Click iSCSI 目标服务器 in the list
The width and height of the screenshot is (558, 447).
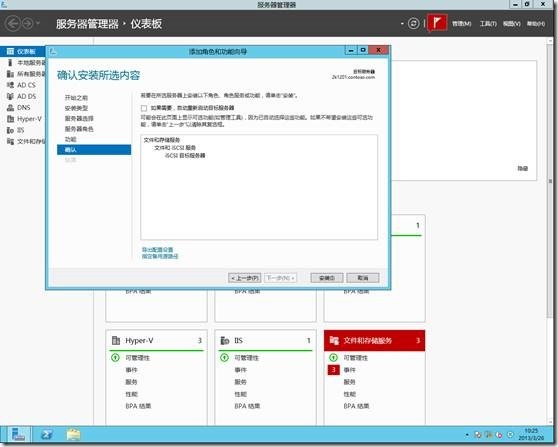pyautogui.click(x=185, y=156)
